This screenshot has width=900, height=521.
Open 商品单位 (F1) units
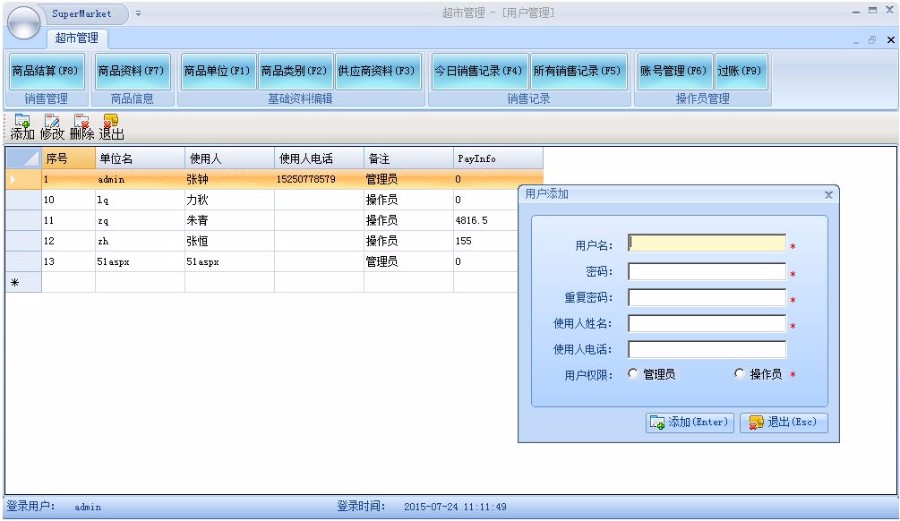[x=218, y=71]
